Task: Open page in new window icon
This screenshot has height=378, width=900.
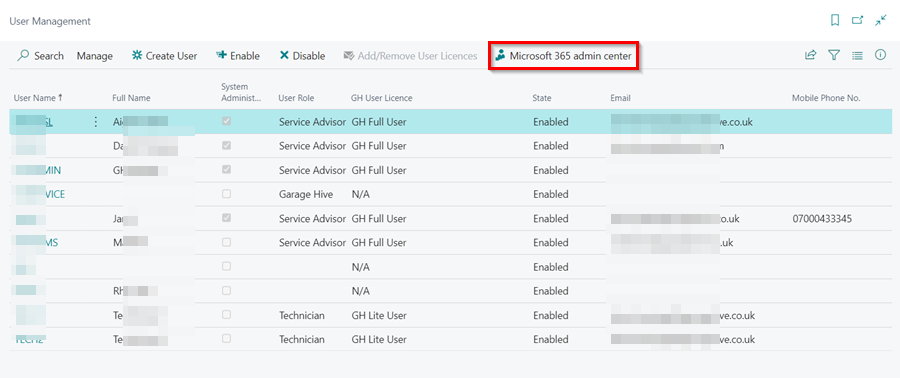Action: (x=858, y=21)
